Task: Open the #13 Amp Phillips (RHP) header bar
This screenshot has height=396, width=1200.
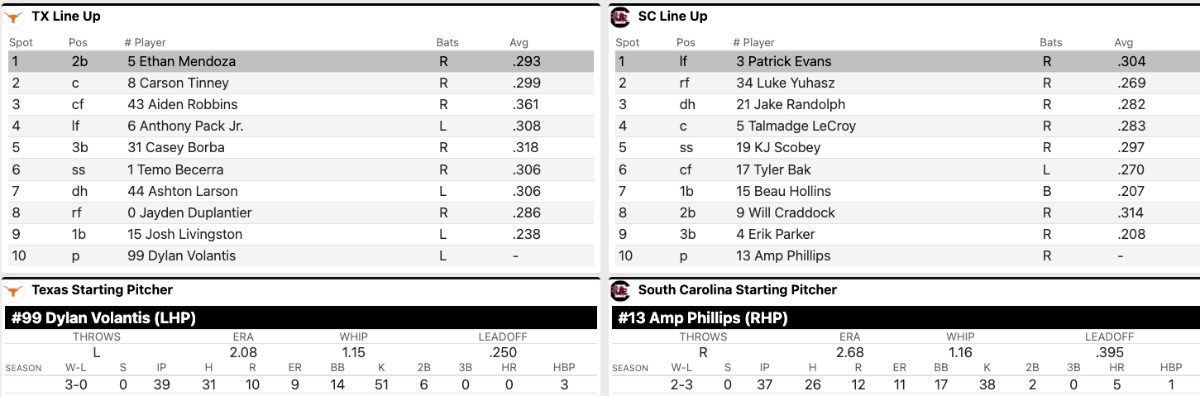Action: 905,318
